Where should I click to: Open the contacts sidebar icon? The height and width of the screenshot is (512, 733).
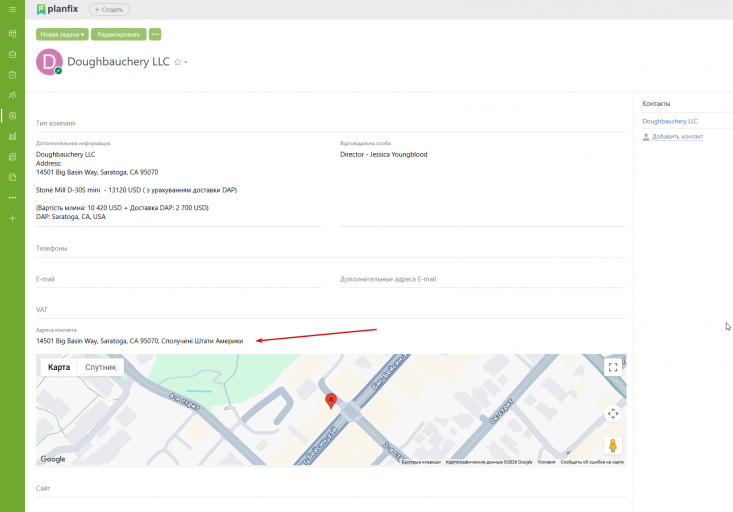(12, 115)
